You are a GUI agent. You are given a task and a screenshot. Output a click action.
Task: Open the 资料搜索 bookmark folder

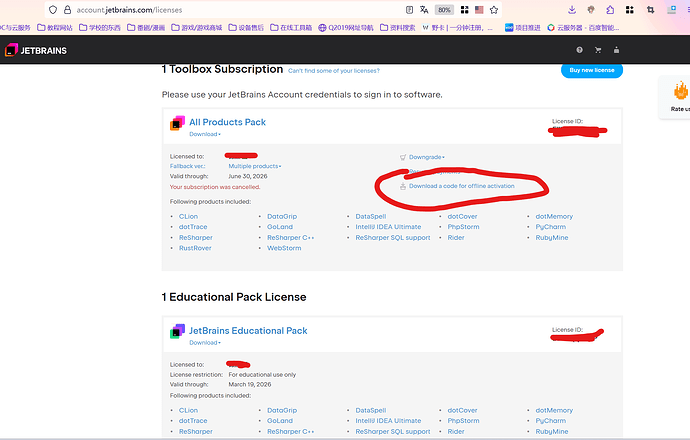point(398,28)
